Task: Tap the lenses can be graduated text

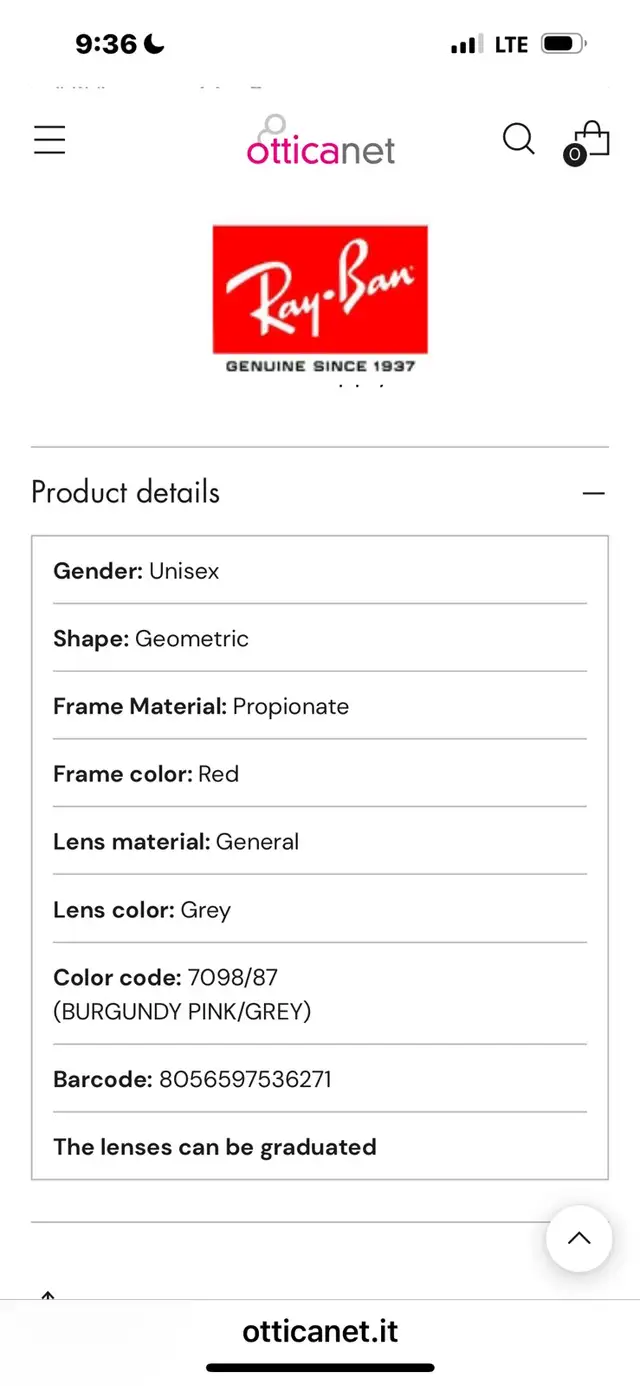Action: (215, 1147)
